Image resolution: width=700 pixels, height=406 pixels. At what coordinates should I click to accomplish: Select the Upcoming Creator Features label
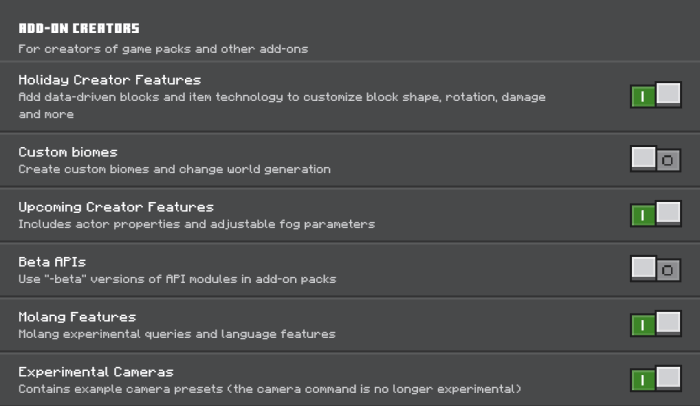(x=116, y=207)
